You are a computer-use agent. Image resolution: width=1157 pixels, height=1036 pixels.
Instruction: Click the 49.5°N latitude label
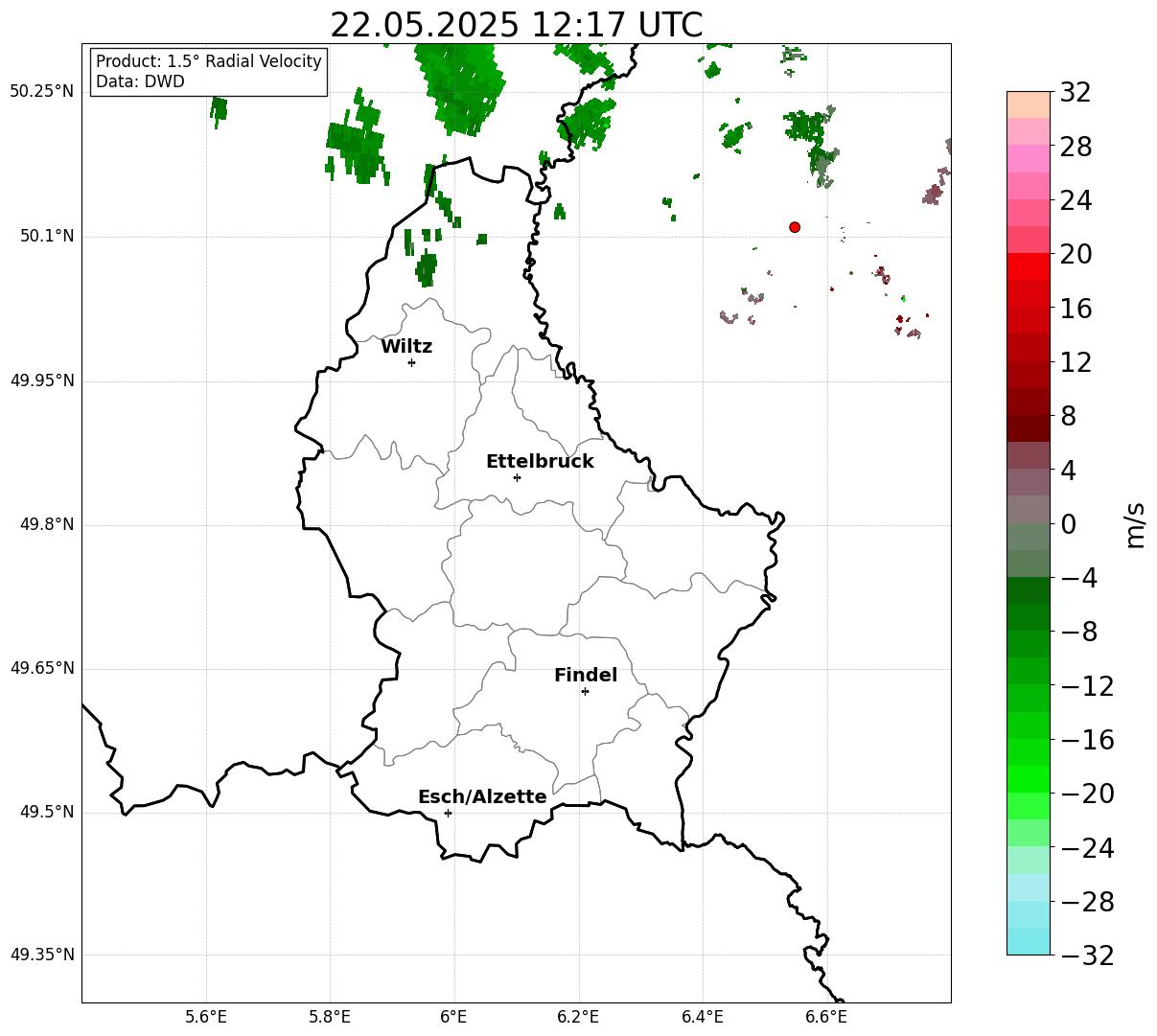[47, 813]
